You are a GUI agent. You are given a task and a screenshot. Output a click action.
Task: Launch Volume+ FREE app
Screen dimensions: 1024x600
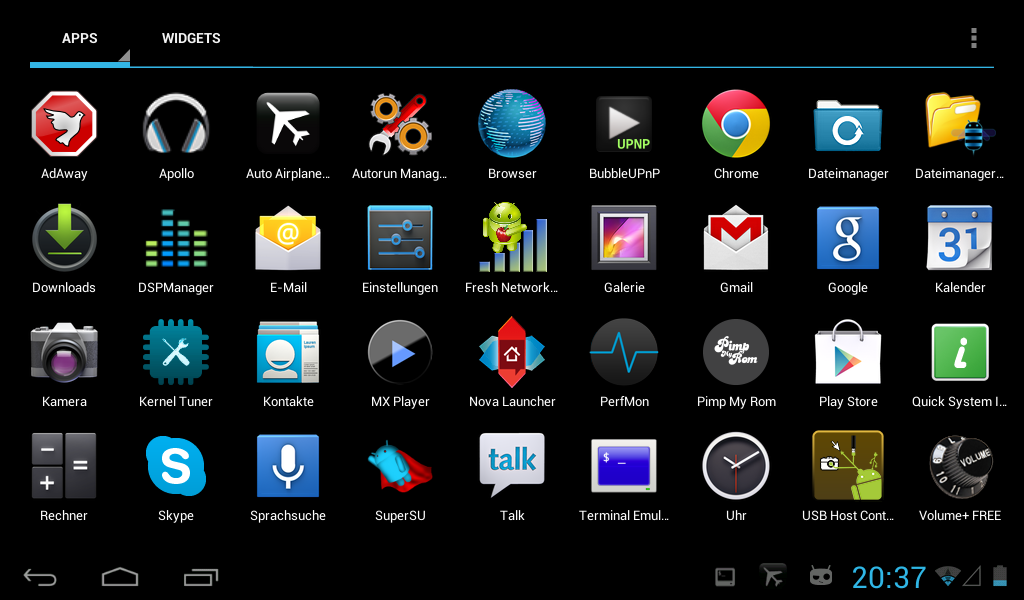(959, 466)
